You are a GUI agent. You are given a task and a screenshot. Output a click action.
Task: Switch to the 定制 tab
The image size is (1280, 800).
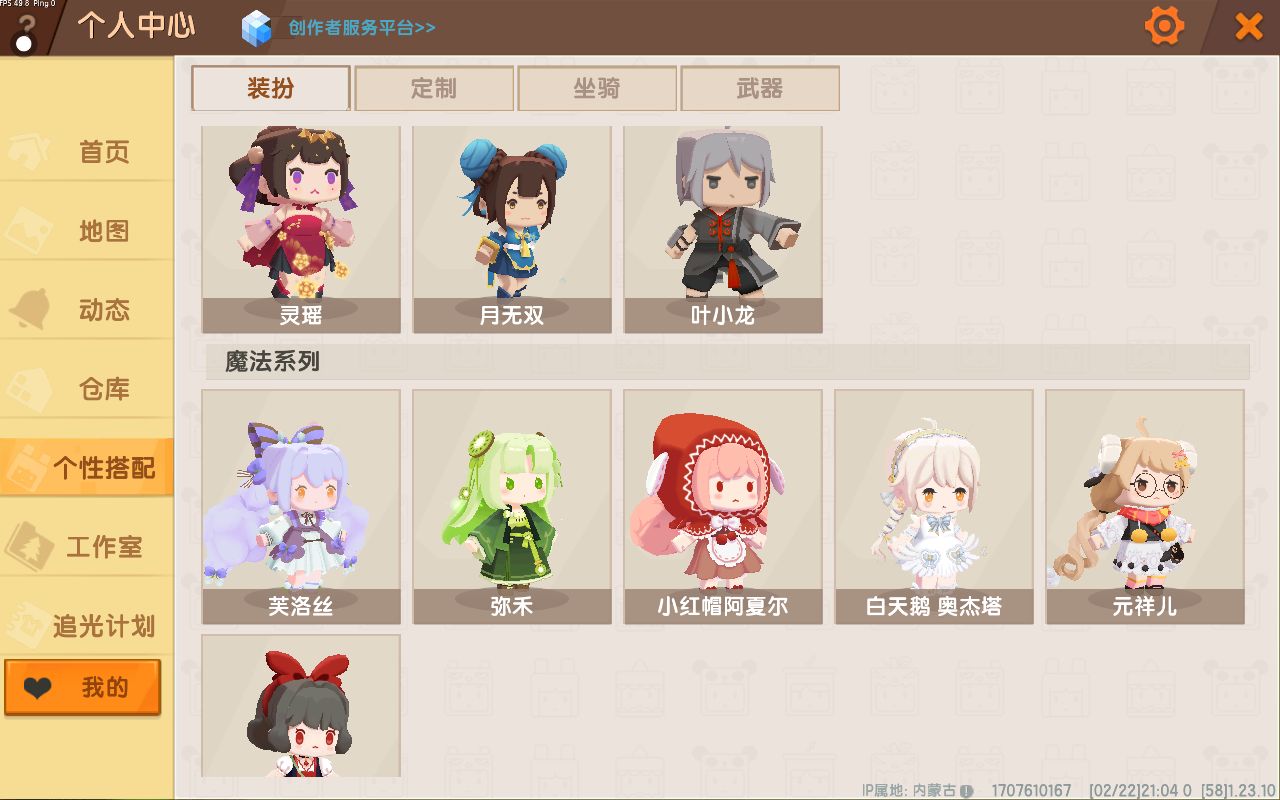click(434, 88)
